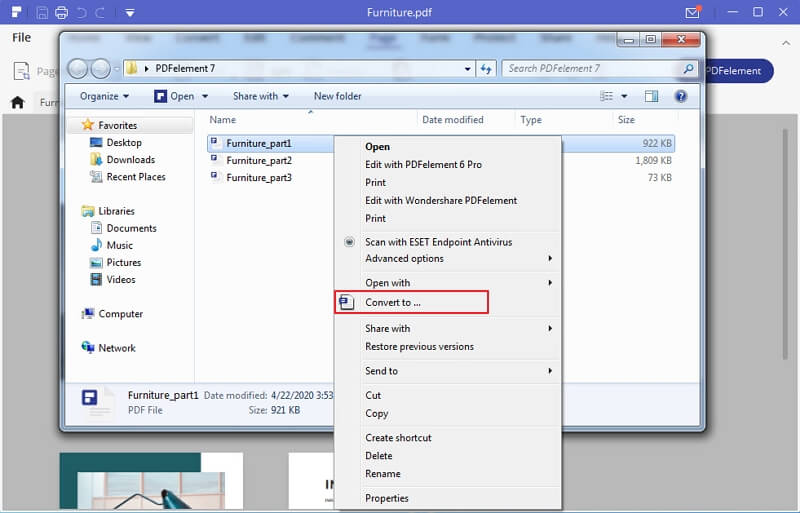Choose Edit with Wondershare PDFelement
This screenshot has width=800, height=513.
pos(441,201)
